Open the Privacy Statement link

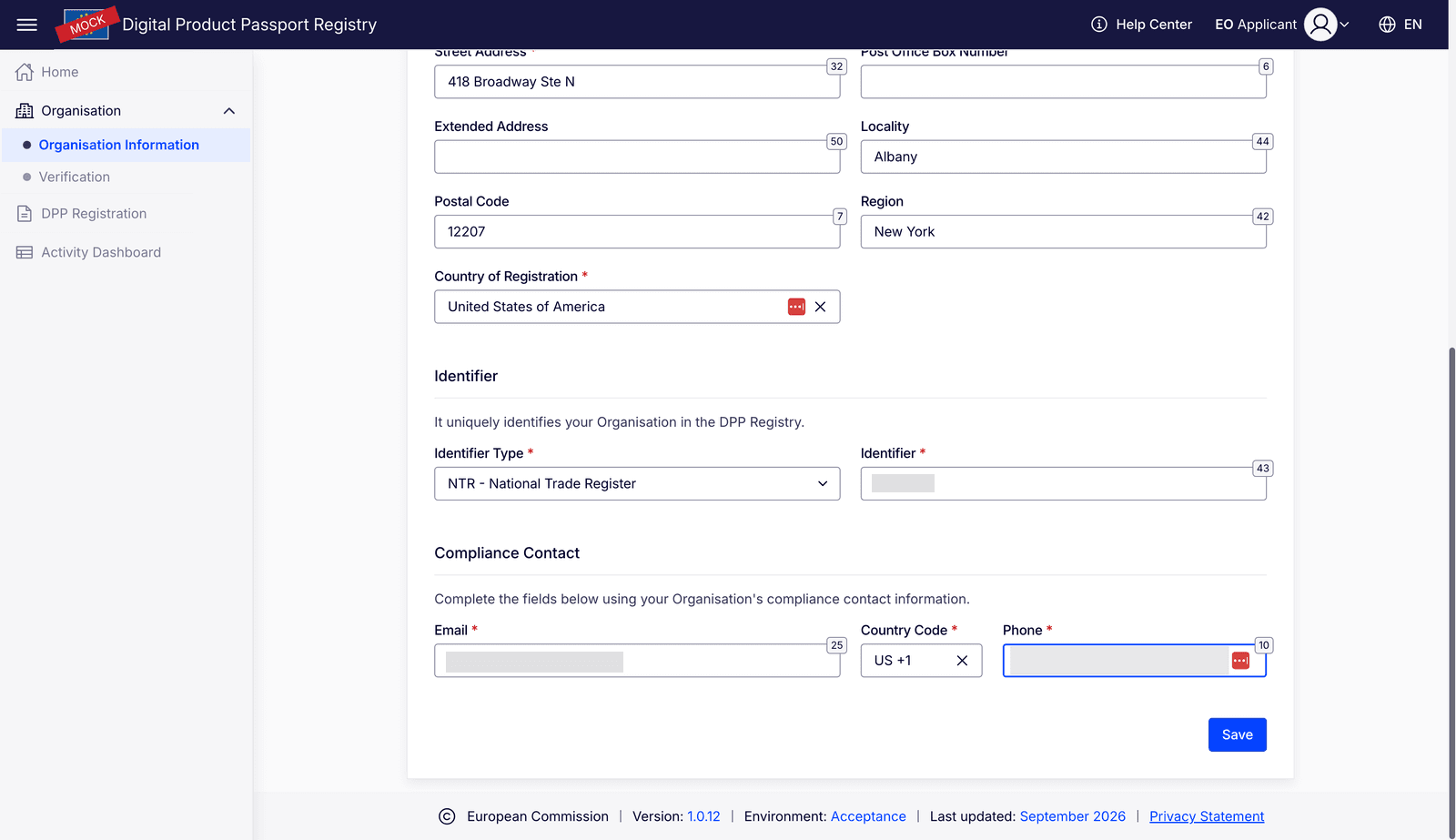[x=1207, y=816]
